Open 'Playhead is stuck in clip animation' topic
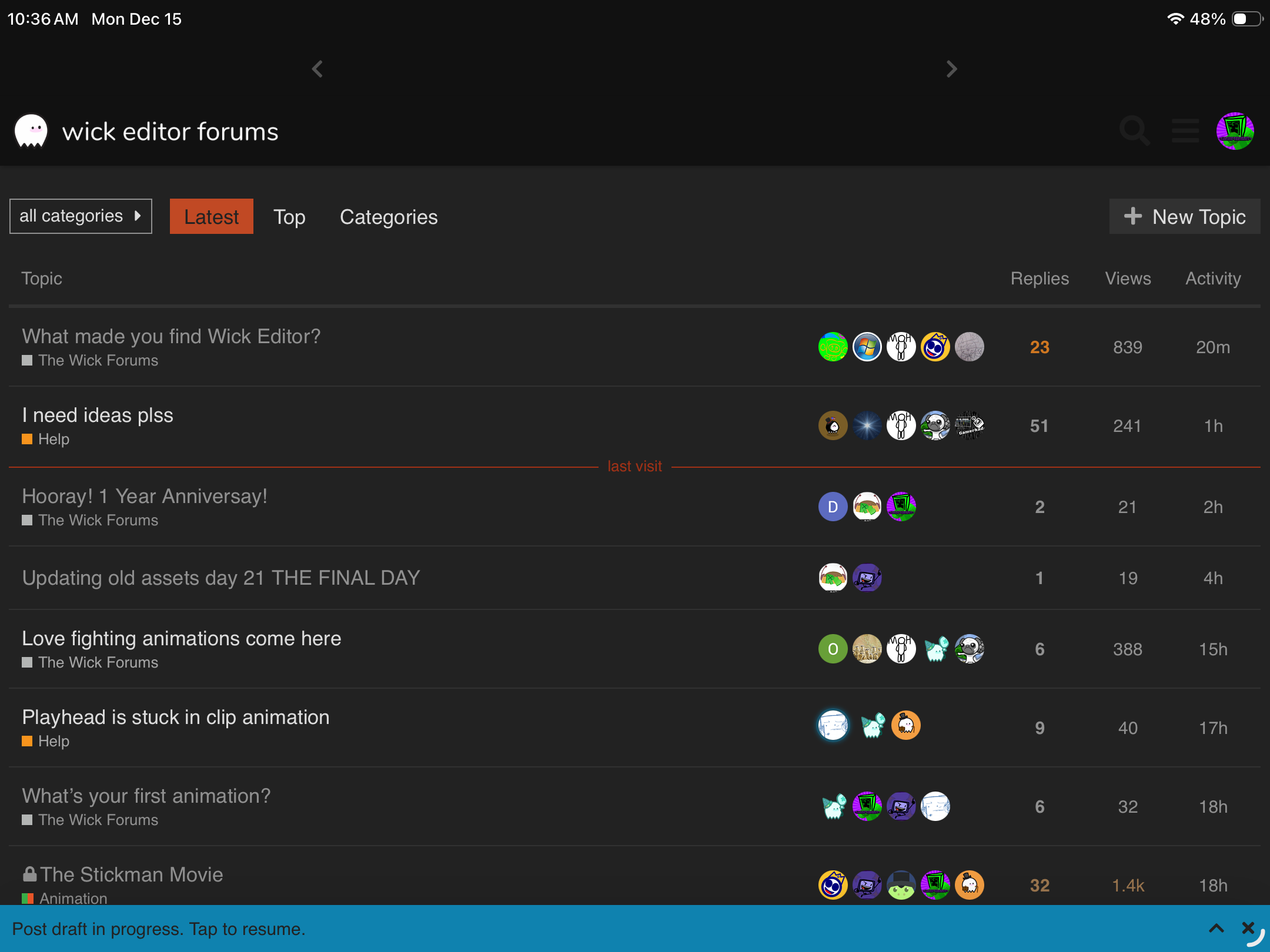 175,717
